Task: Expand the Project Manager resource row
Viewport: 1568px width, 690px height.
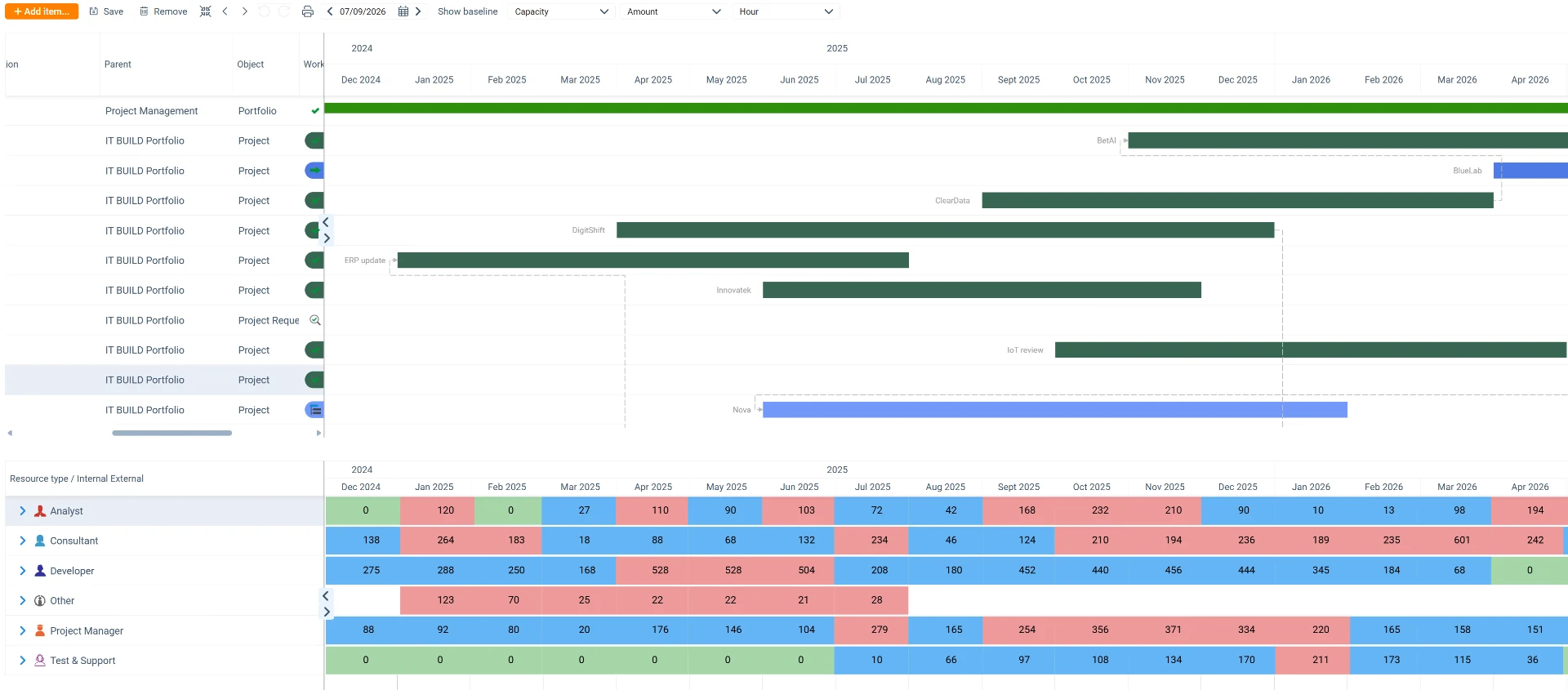Action: (23, 630)
